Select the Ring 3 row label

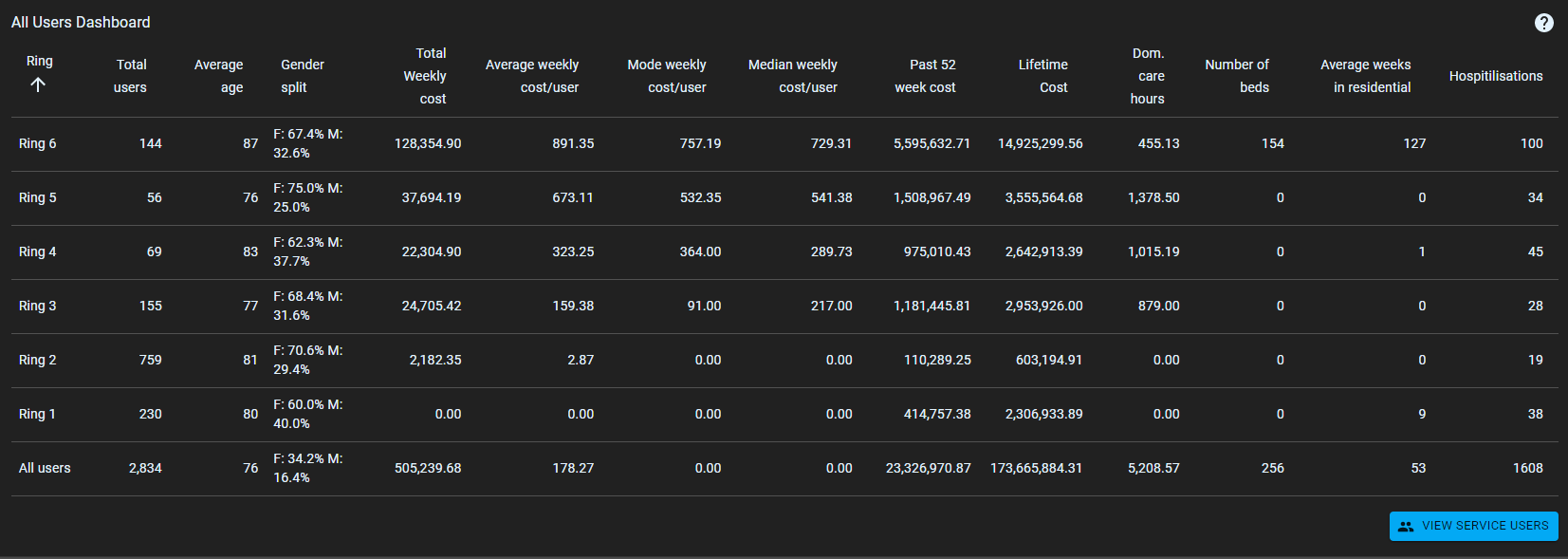[x=38, y=306]
